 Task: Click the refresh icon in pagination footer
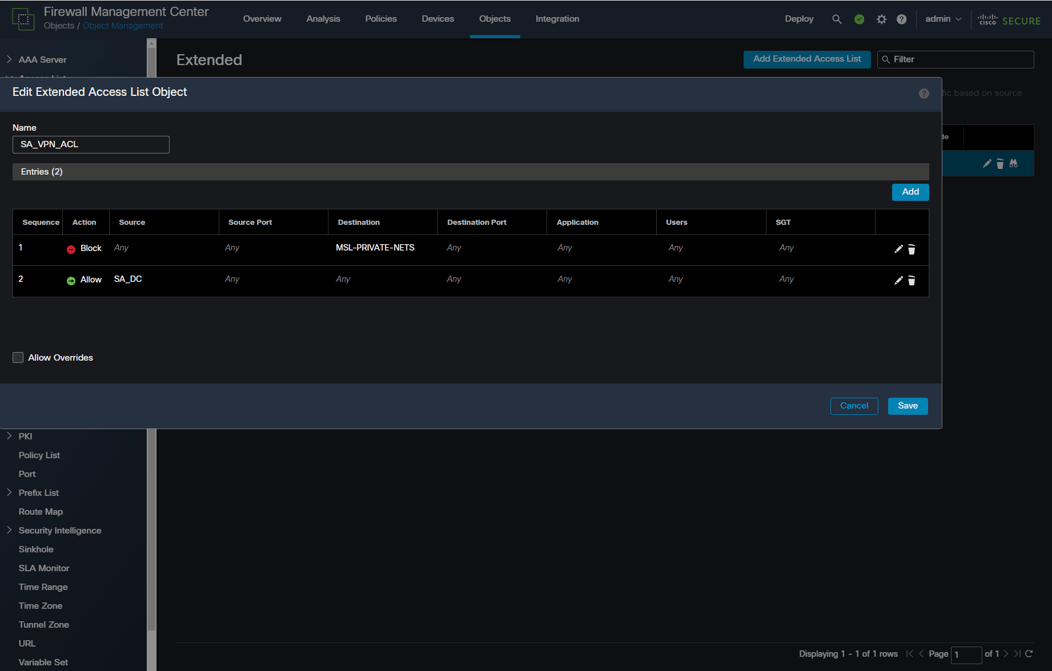click(x=1029, y=654)
